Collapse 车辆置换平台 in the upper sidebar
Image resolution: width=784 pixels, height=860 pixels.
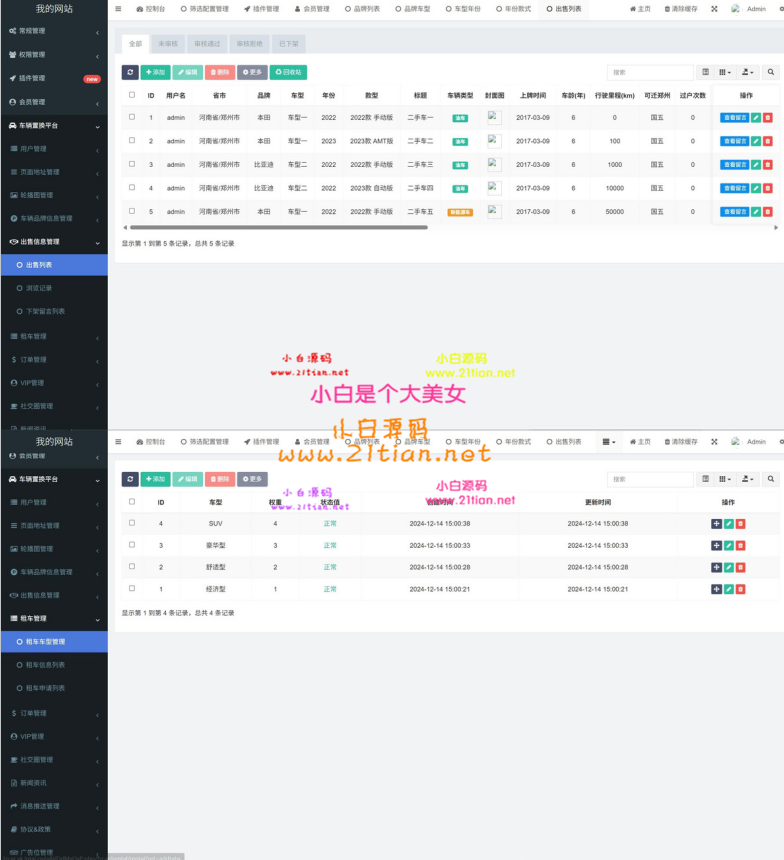point(54,126)
